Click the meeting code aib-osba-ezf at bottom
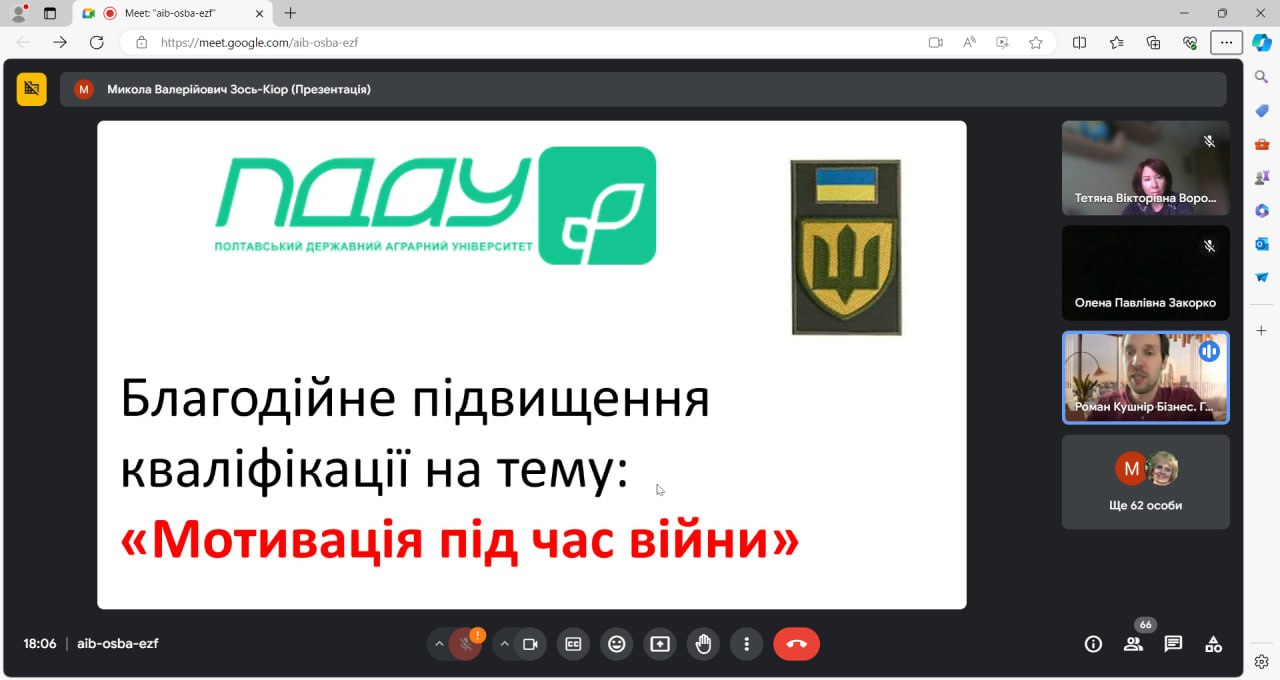 click(x=117, y=644)
